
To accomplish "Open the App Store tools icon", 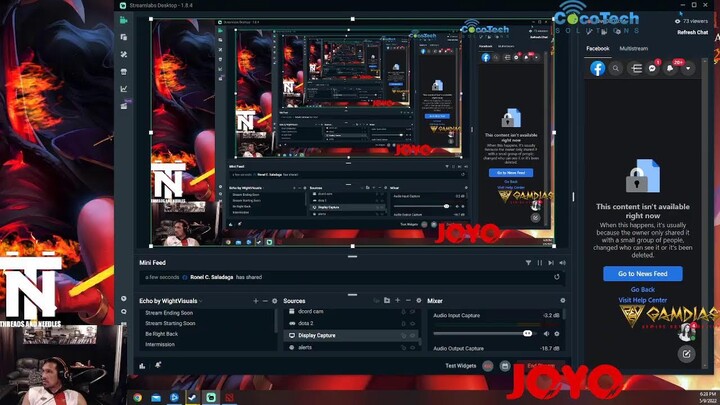I will [124, 54].
